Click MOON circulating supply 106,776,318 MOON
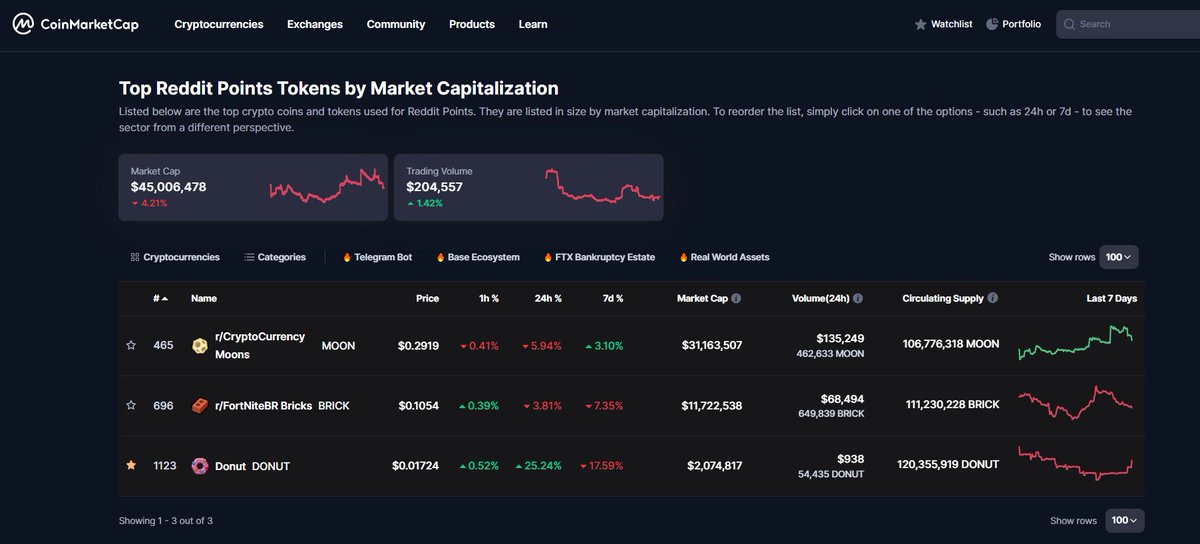Image resolution: width=1200 pixels, height=544 pixels. click(950, 344)
